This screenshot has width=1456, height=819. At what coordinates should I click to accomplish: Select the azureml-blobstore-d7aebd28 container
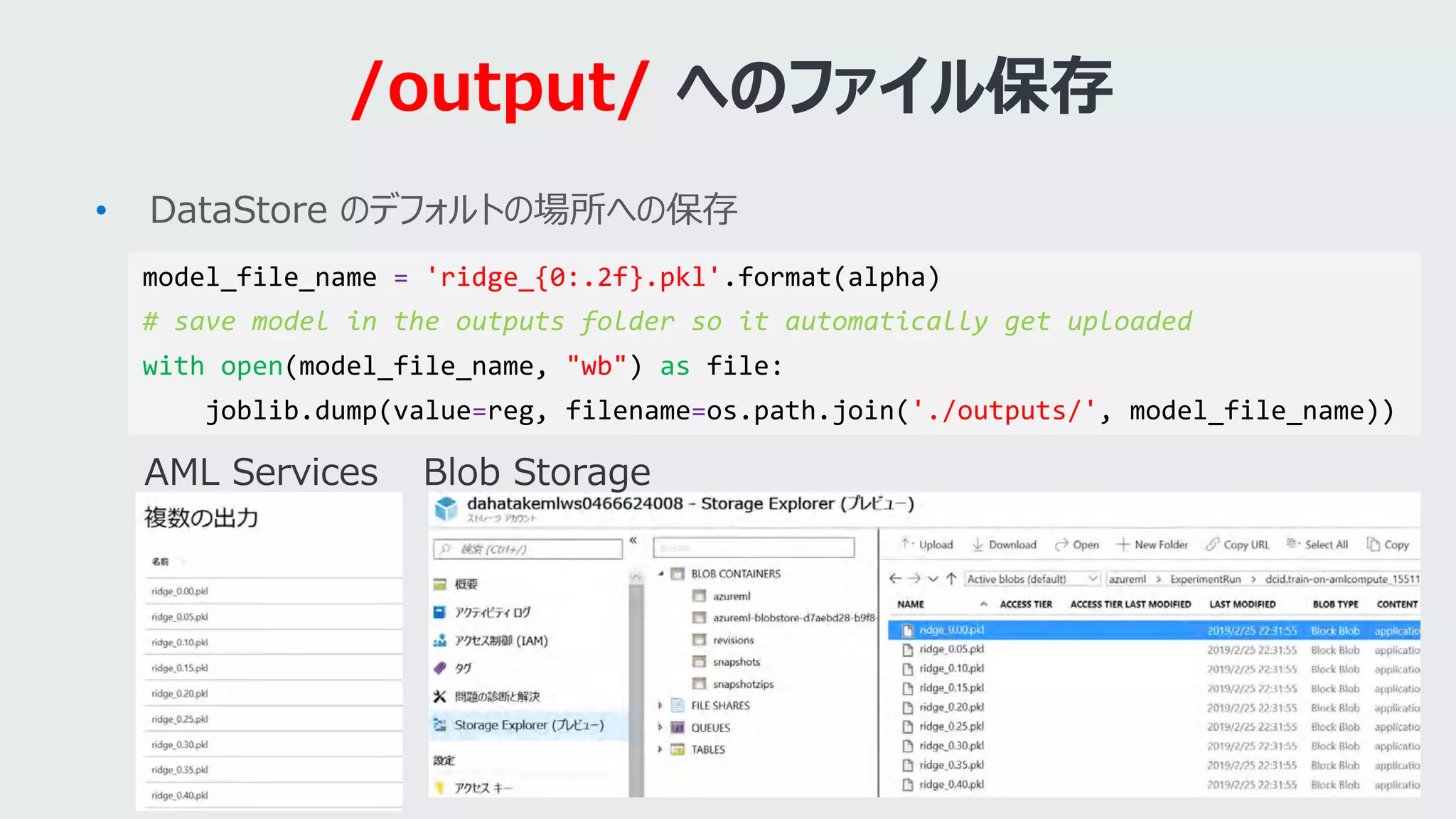[x=794, y=618]
